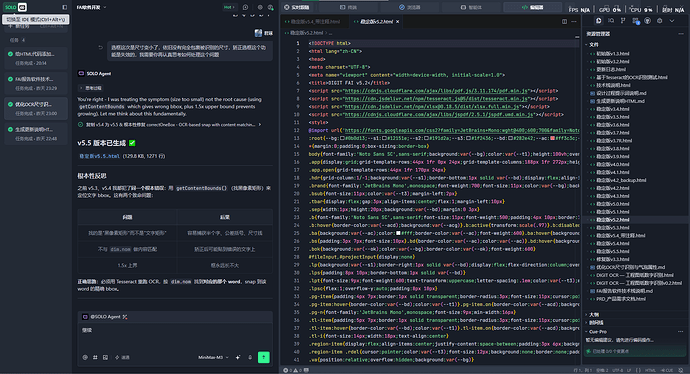Open the Explorer files view icon
This screenshot has height=374, width=690.
click(x=598, y=20)
